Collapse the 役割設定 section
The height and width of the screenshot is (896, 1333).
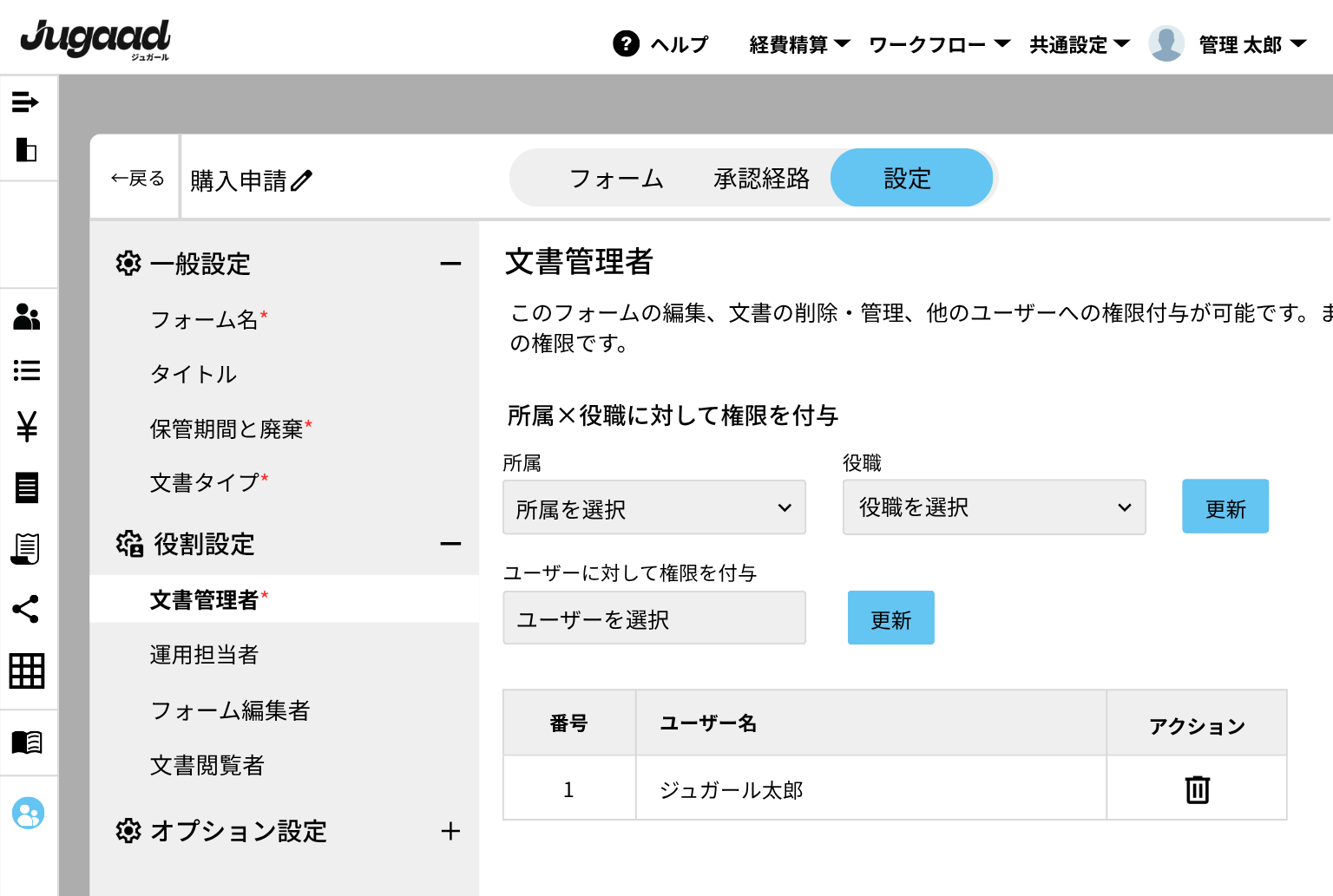450,544
